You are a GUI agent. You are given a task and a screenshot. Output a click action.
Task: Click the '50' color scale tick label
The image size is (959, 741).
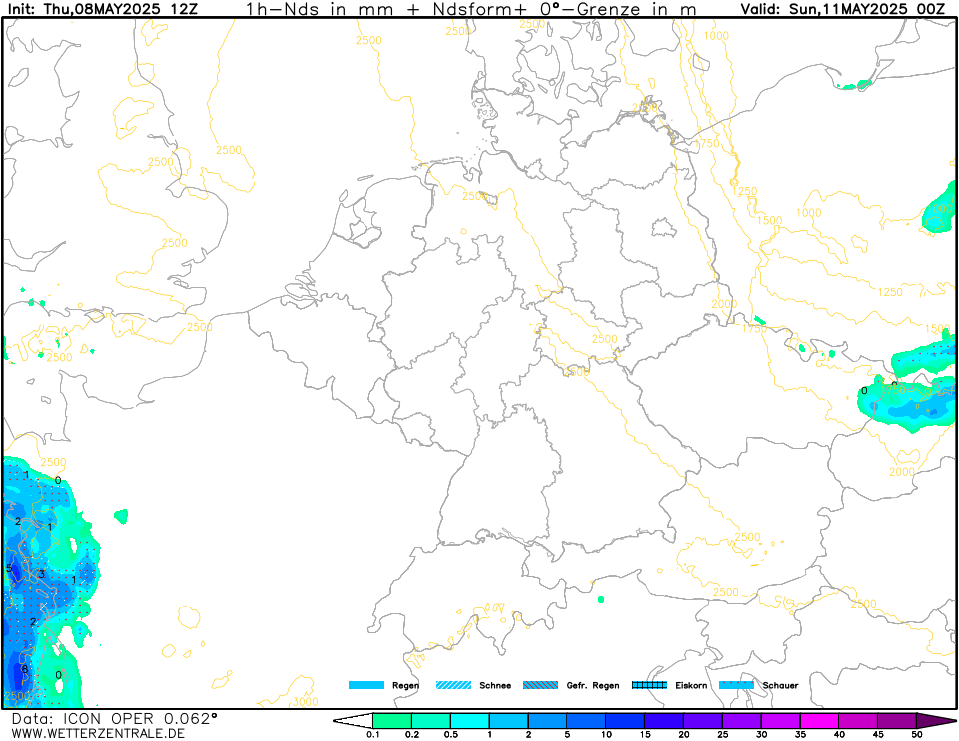tap(916, 735)
